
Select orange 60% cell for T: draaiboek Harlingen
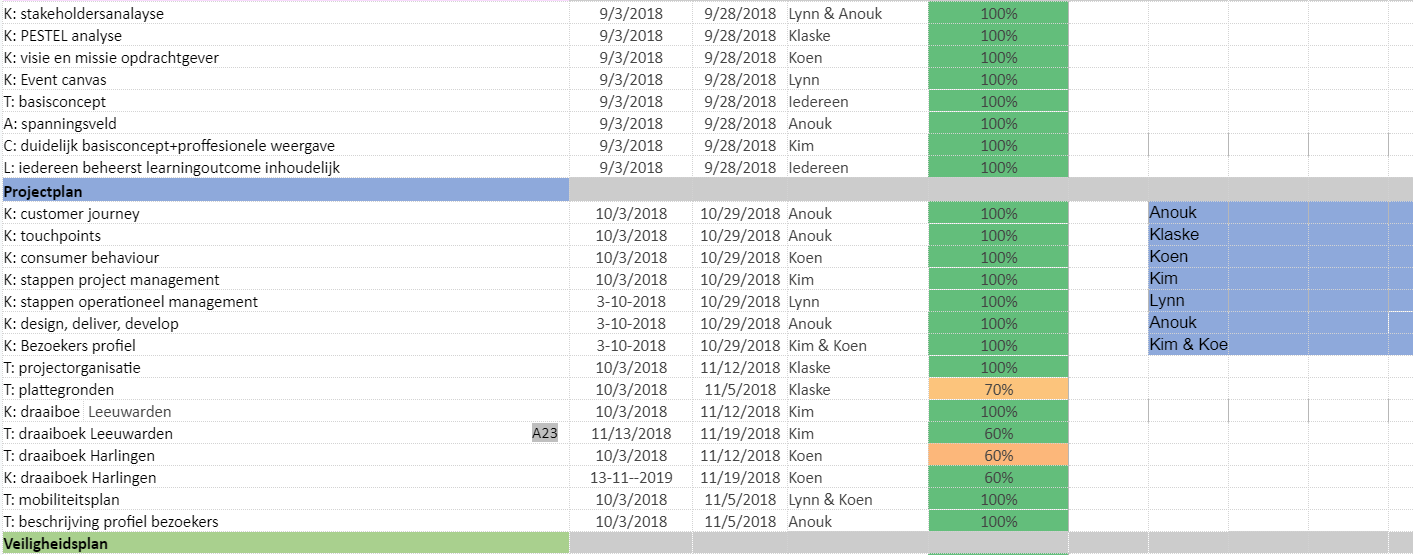coord(998,456)
